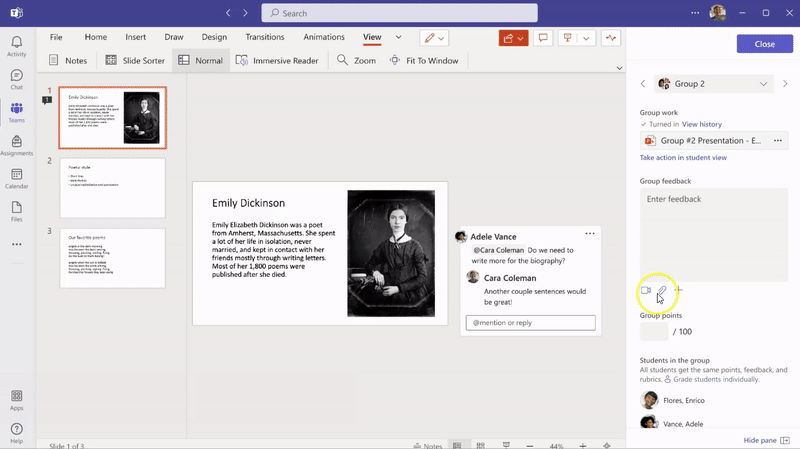Collapse the ribbon with the chevron
The width and height of the screenshot is (800, 449).
point(619,68)
